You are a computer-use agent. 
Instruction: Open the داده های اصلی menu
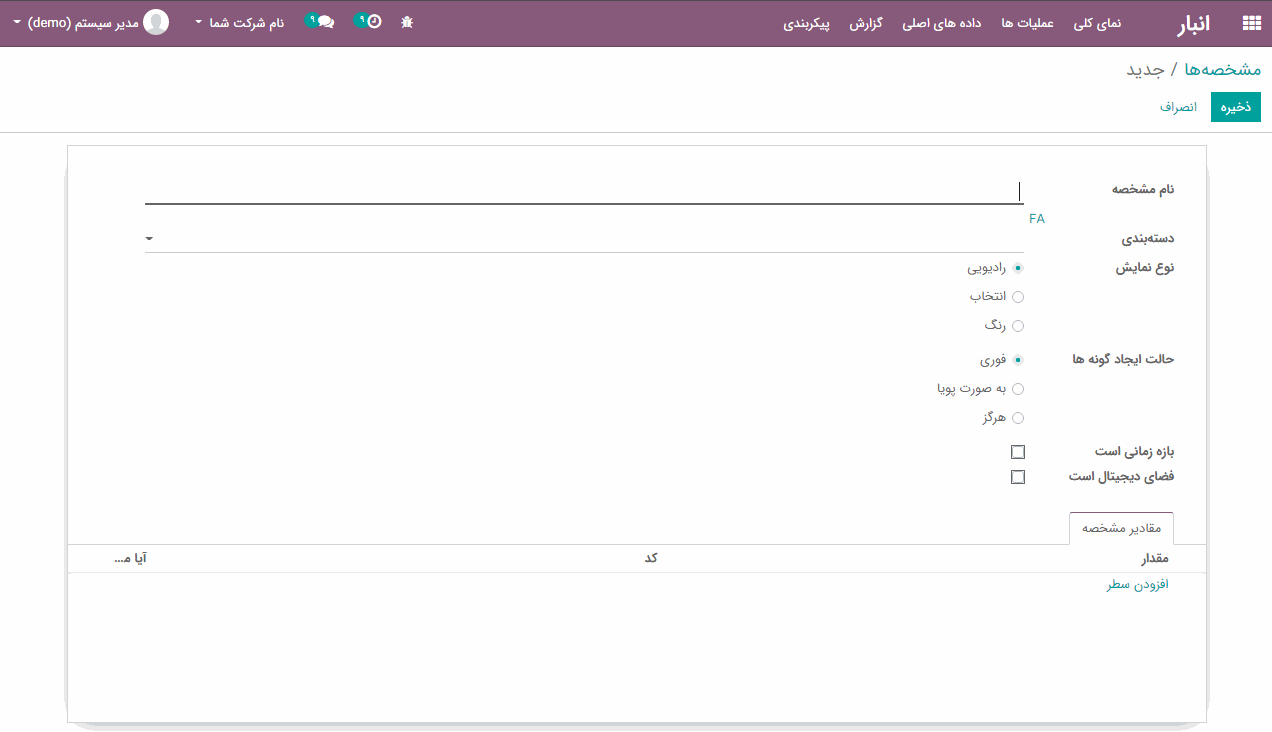coord(942,23)
